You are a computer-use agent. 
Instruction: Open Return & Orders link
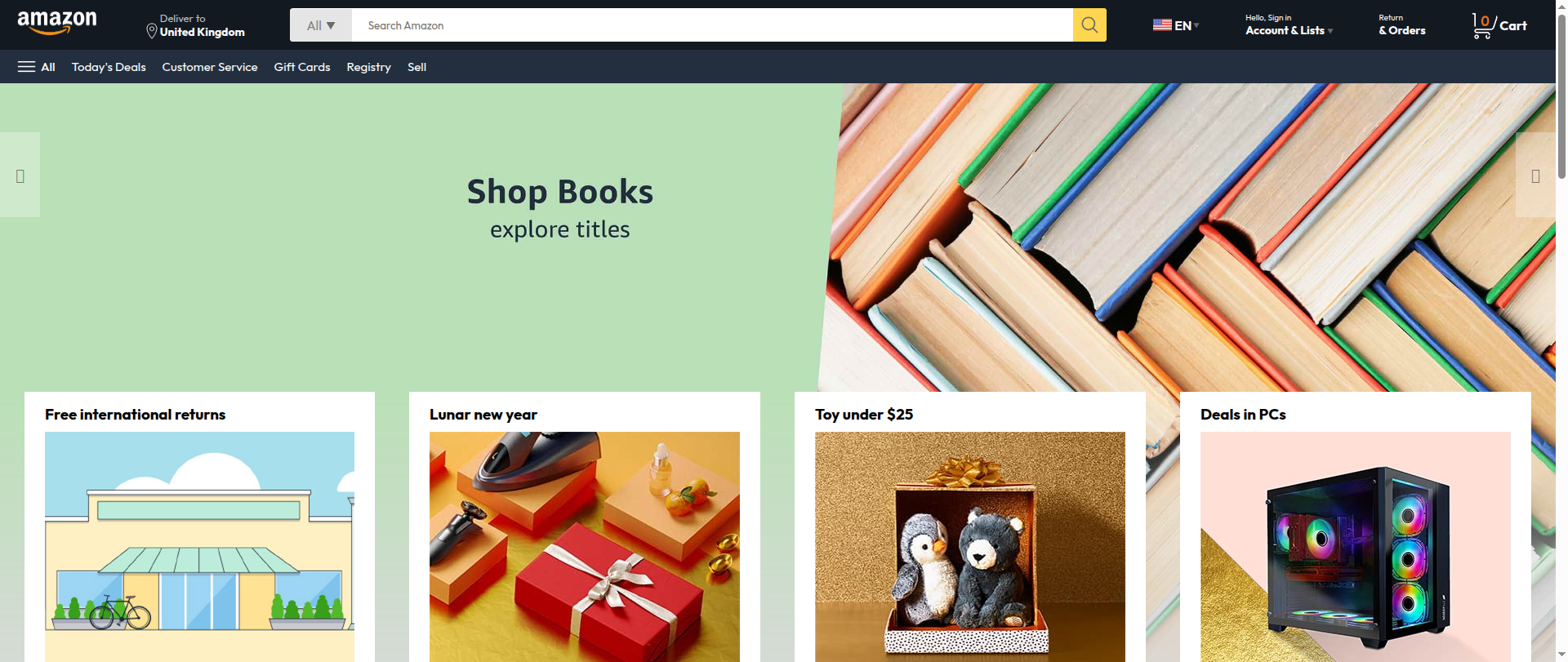coord(1401,25)
